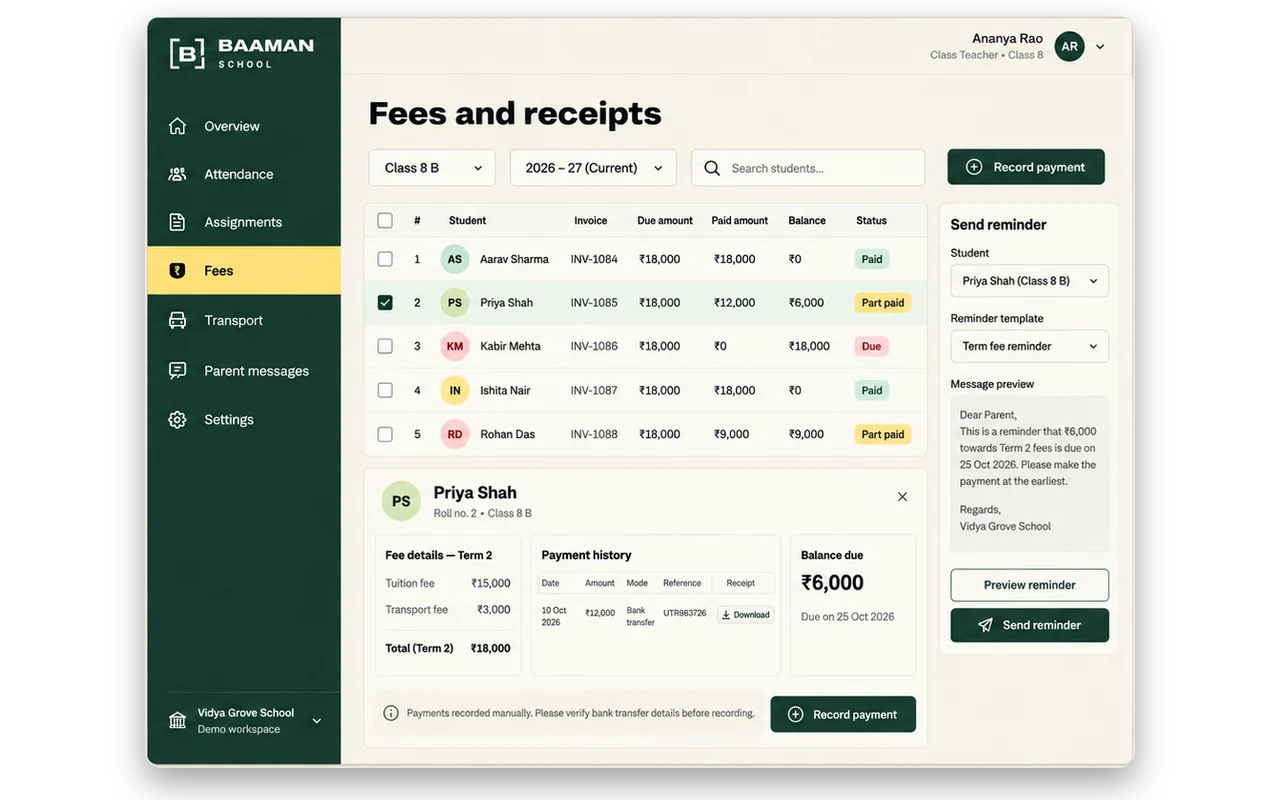Navigate to Assignments
Screen dimensions: 1280x800
click(x=244, y=222)
